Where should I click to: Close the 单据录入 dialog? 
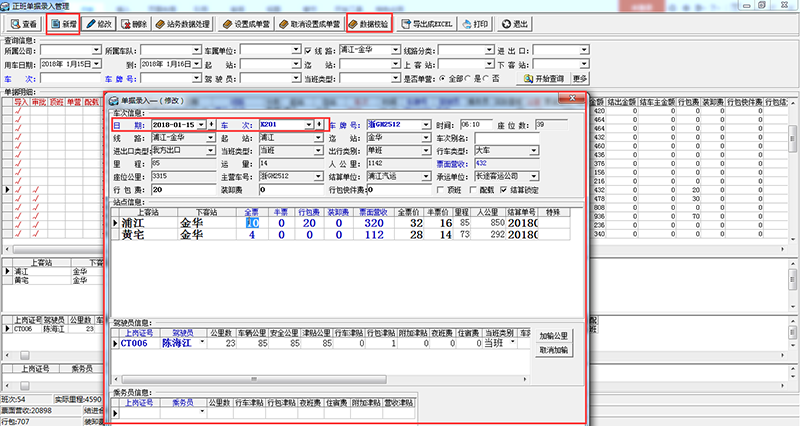572,98
